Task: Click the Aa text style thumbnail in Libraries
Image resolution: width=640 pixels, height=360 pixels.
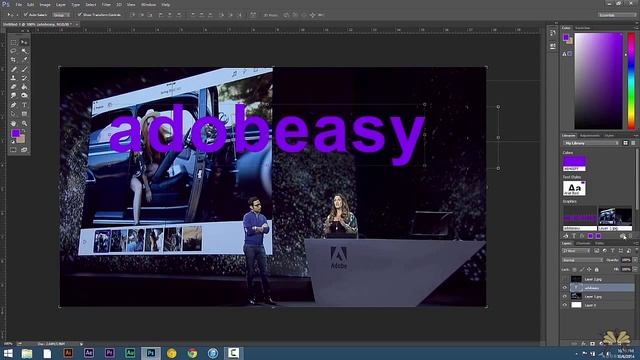Action: click(574, 188)
